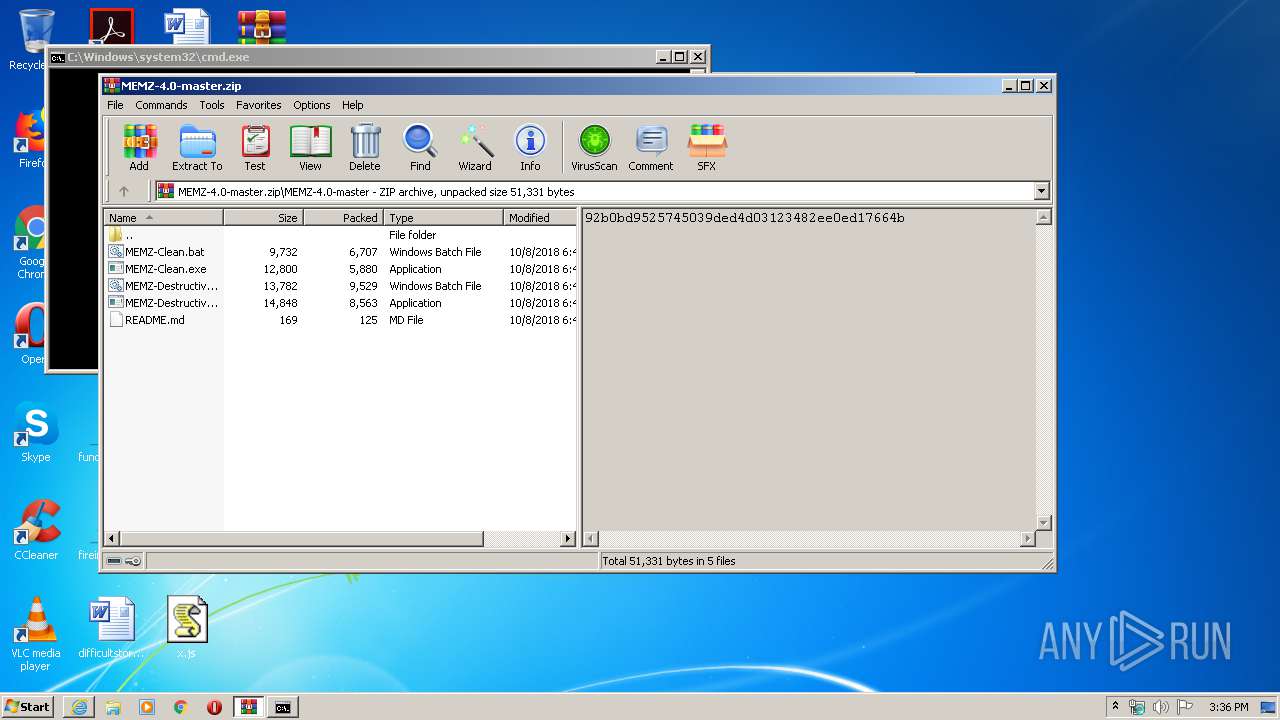
Task: Click the drive/key status bar icon
Action: [124, 561]
